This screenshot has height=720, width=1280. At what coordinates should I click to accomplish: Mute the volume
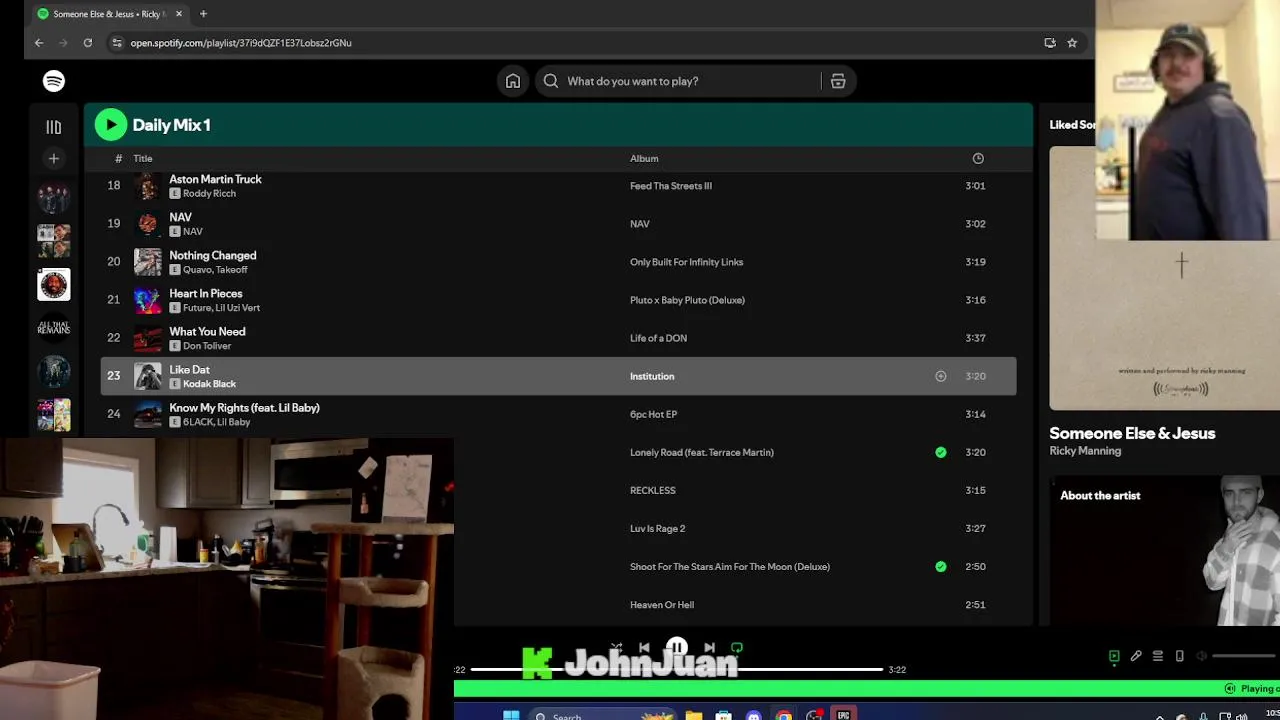1202,656
